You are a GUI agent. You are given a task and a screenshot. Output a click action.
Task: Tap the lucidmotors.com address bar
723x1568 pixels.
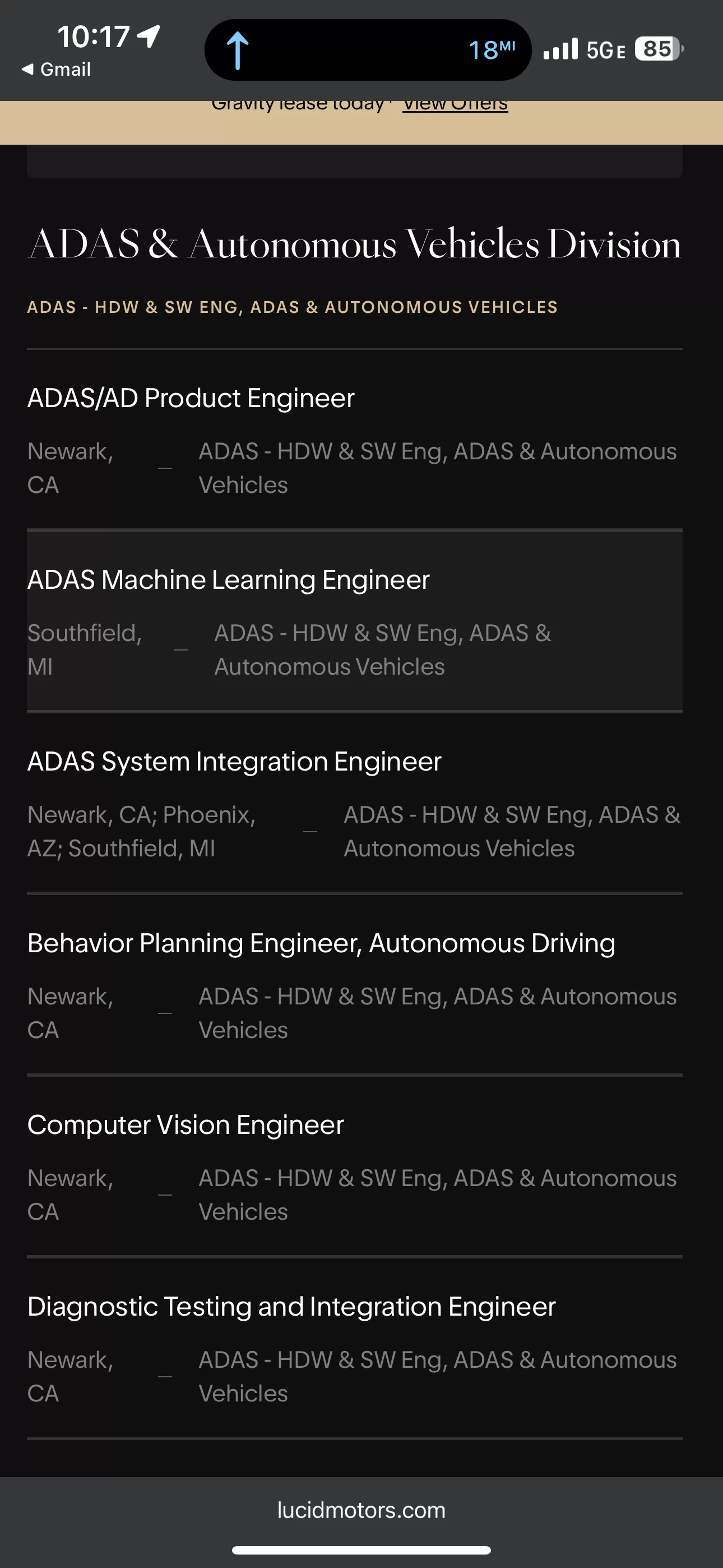coord(361,1511)
